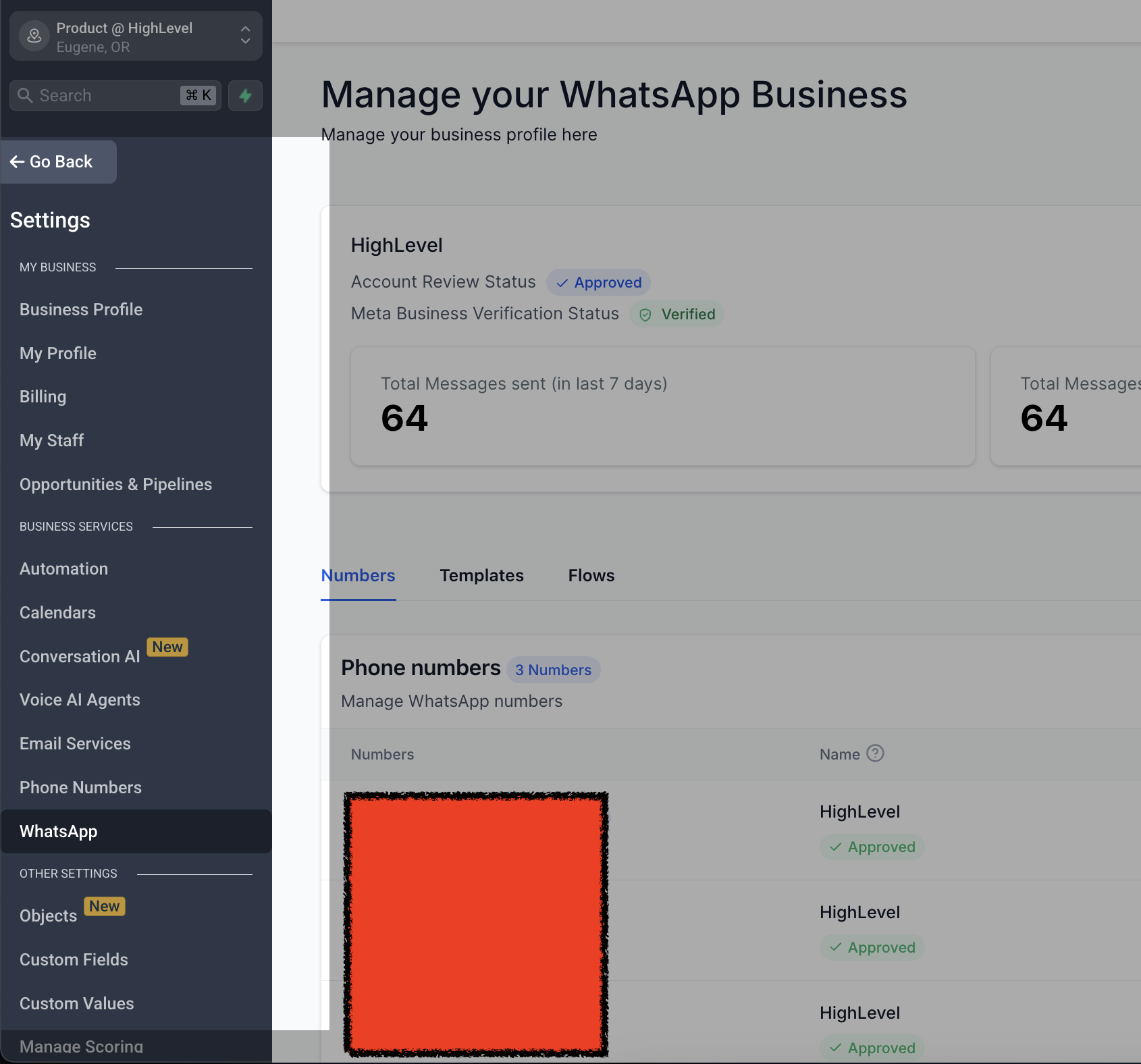
Task: Click the green lightning bolt quick-actions icon
Action: pyautogui.click(x=245, y=96)
